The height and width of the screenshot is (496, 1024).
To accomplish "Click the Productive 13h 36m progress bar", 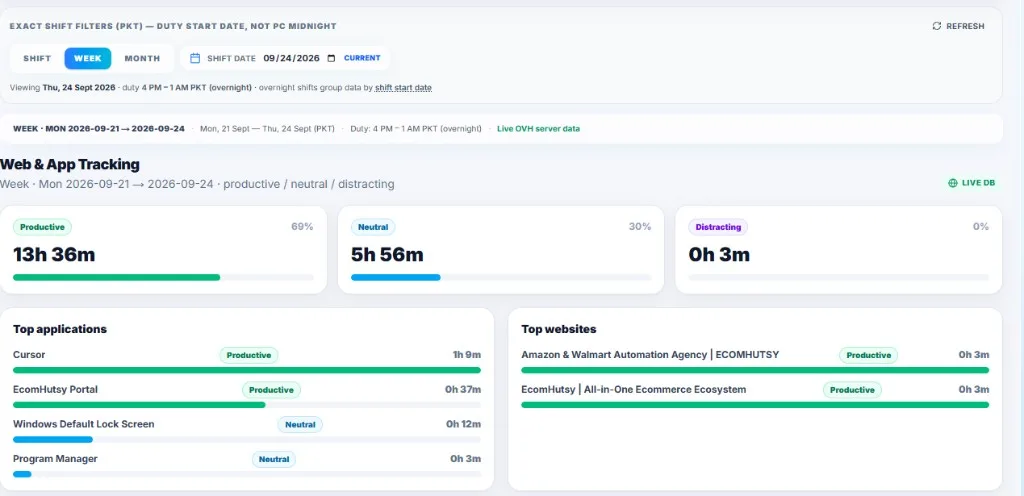I will [163, 277].
